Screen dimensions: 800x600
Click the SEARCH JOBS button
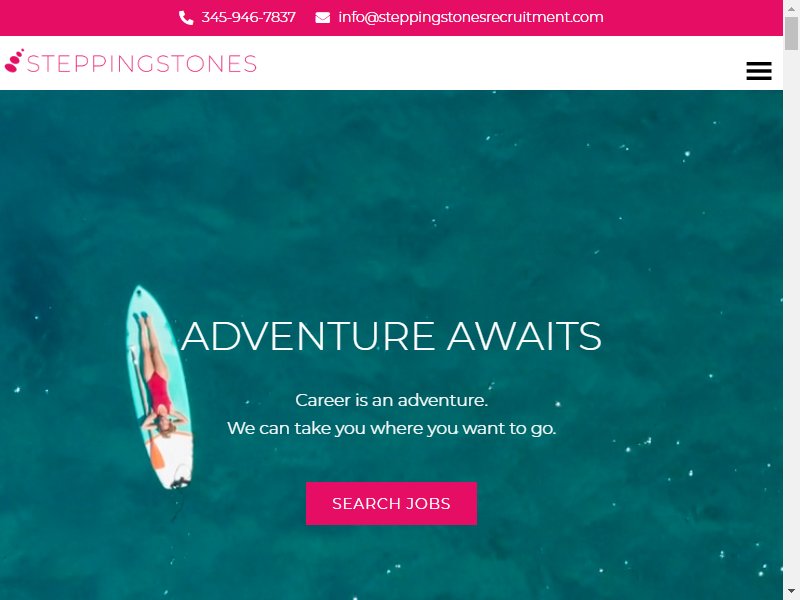(391, 503)
